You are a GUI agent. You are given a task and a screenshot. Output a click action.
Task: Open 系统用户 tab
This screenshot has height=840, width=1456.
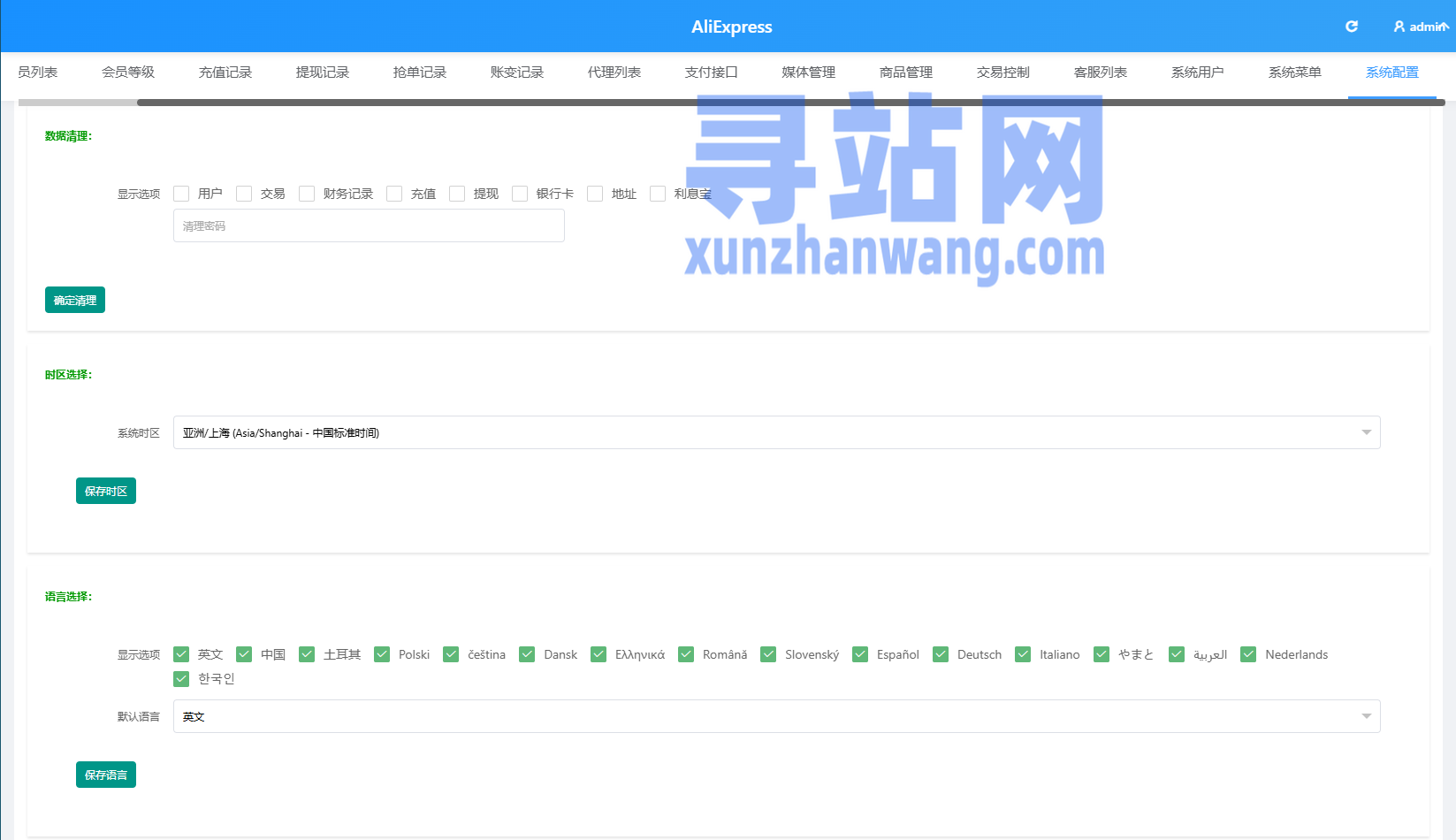pos(1198,73)
